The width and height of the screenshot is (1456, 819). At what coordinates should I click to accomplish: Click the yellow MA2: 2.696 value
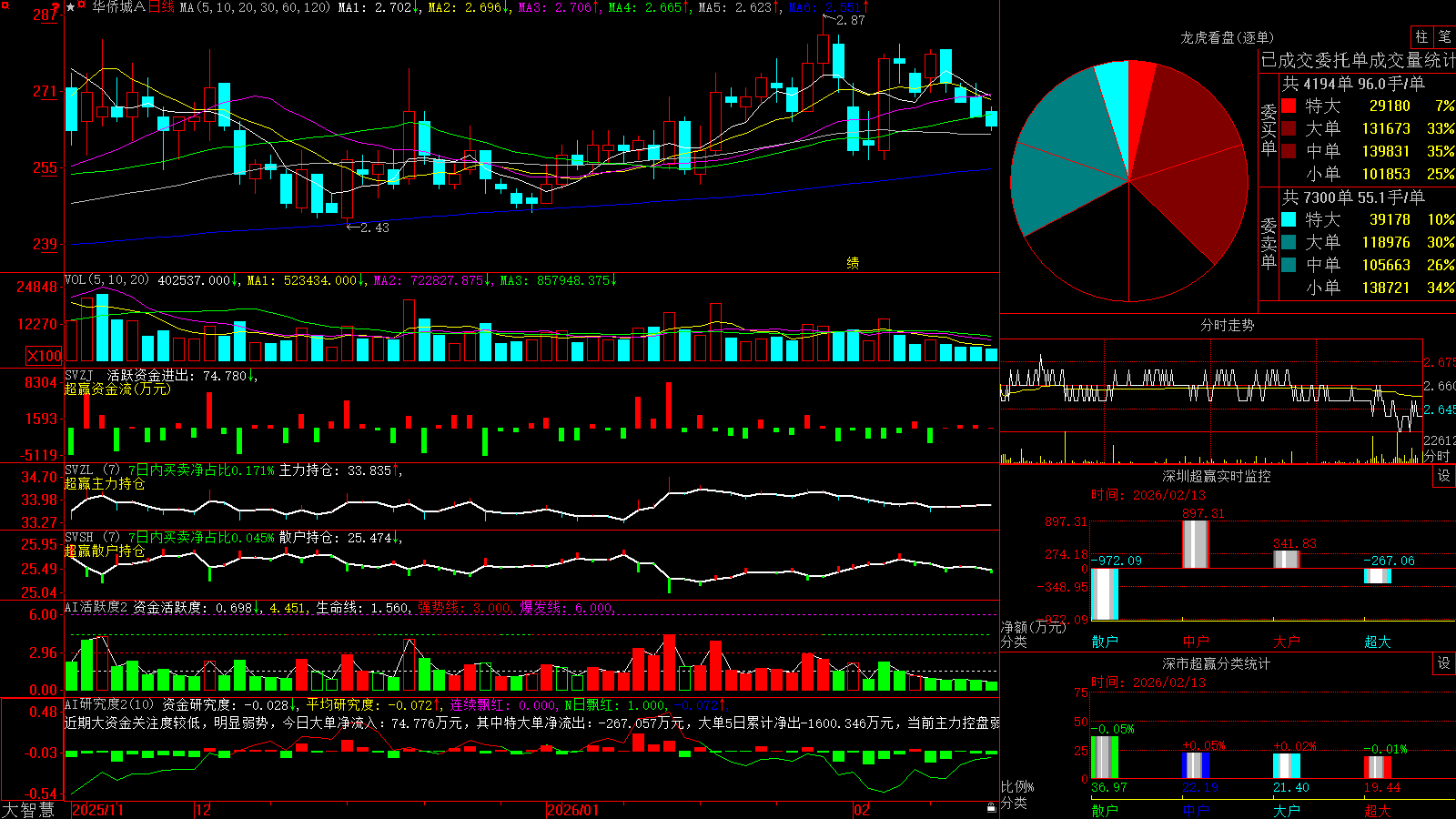pos(469,7)
